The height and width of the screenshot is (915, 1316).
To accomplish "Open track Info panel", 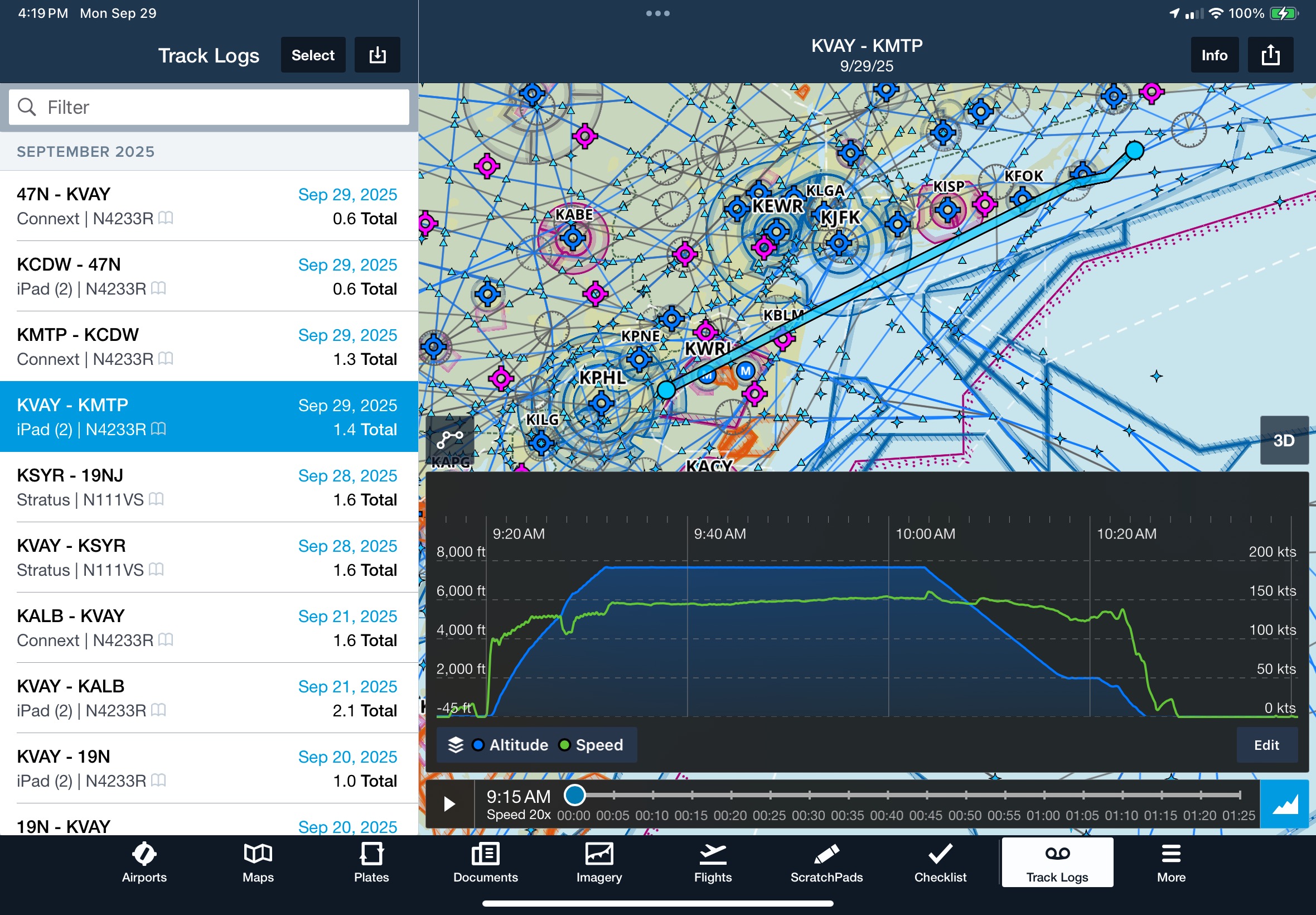I will (1213, 55).
